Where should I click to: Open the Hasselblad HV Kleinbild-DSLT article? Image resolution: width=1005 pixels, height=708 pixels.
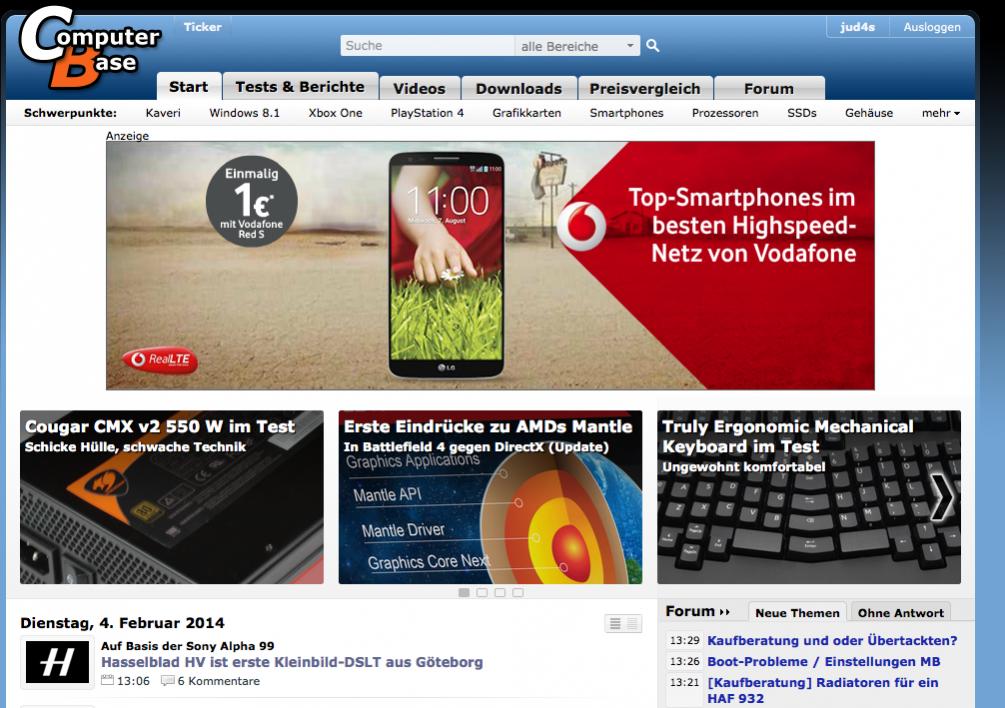[x=292, y=663]
